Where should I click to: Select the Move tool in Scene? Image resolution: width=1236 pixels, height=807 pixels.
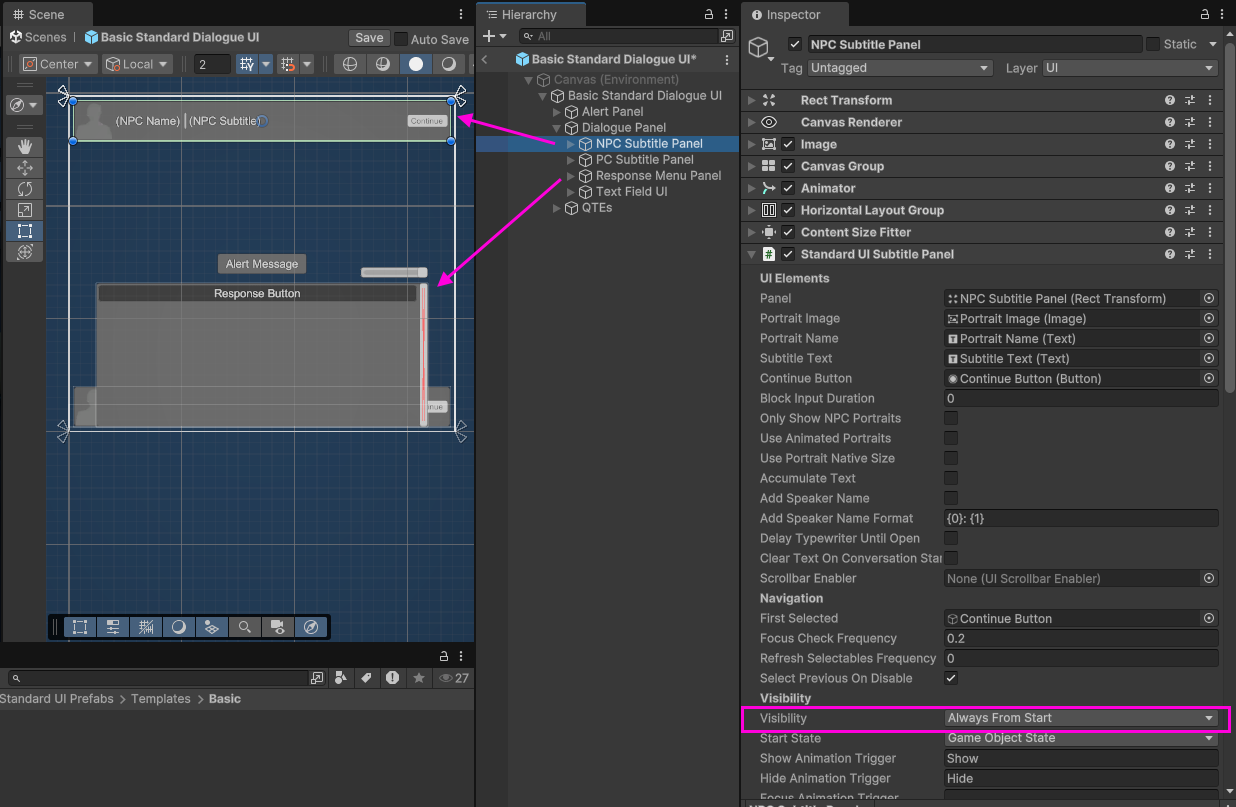point(25,168)
